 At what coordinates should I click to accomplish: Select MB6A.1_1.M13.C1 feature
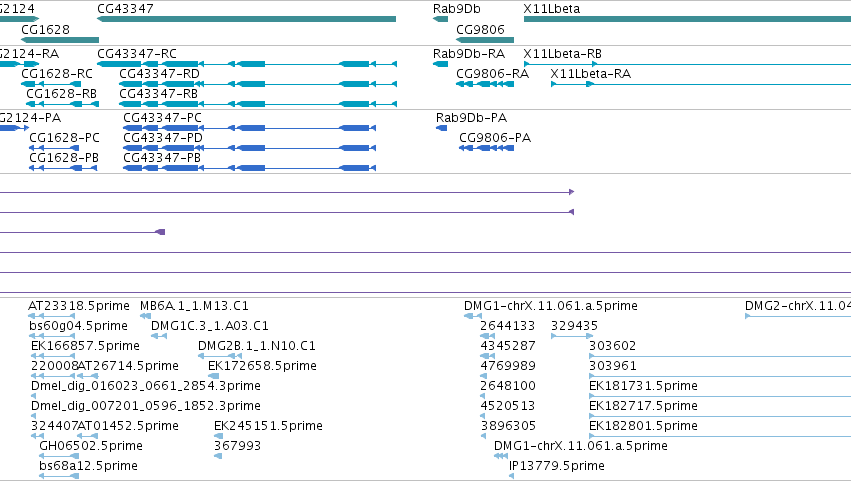(145, 316)
